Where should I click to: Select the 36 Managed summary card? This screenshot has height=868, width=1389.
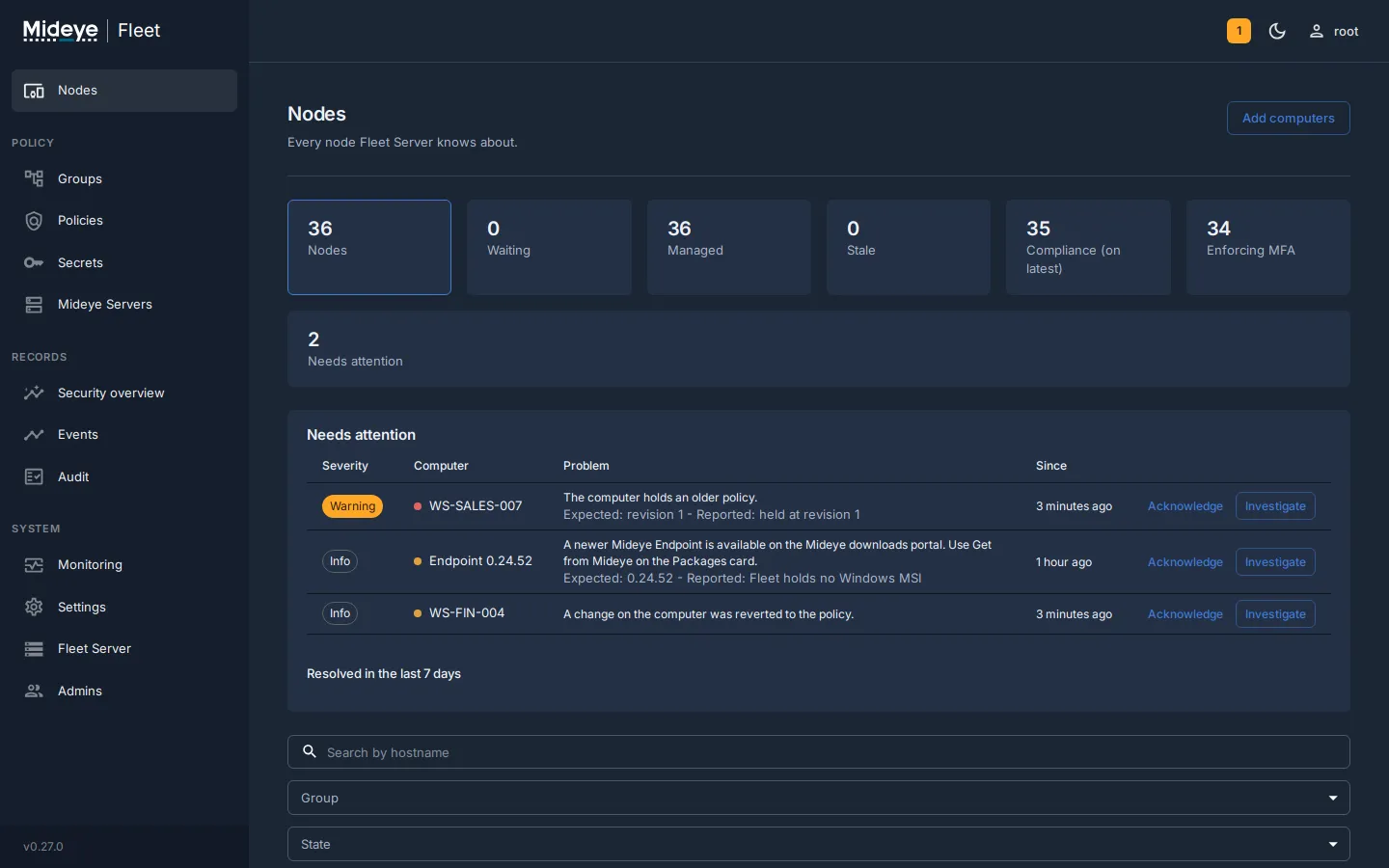729,247
